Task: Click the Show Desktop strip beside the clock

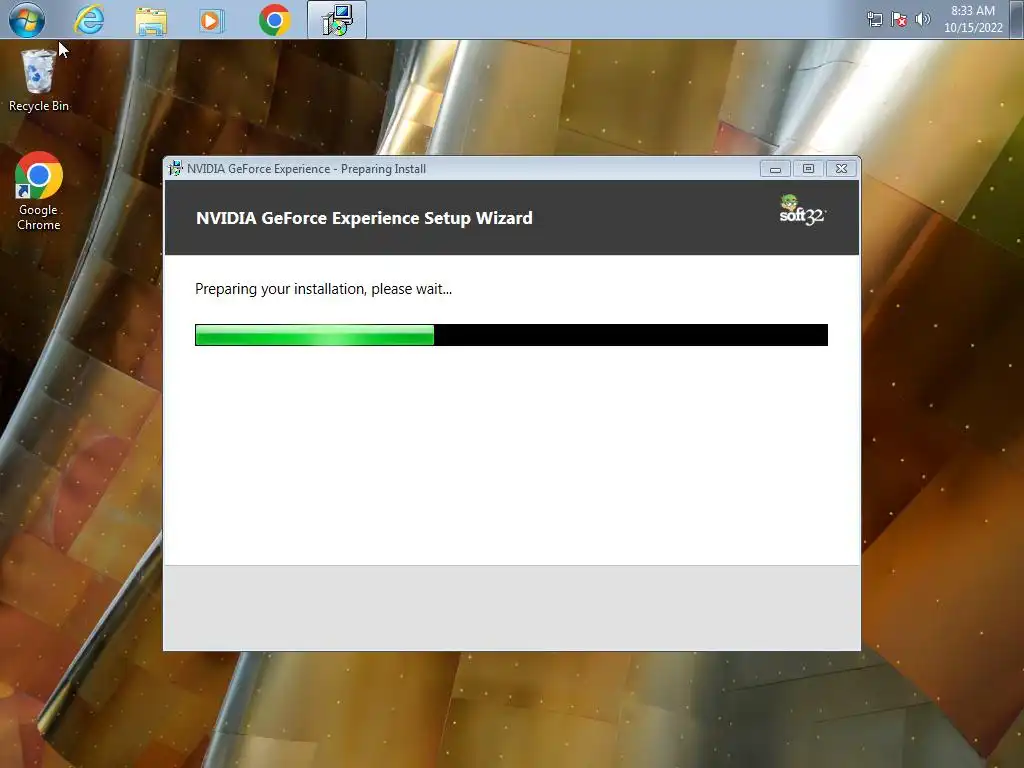Action: [1019, 20]
